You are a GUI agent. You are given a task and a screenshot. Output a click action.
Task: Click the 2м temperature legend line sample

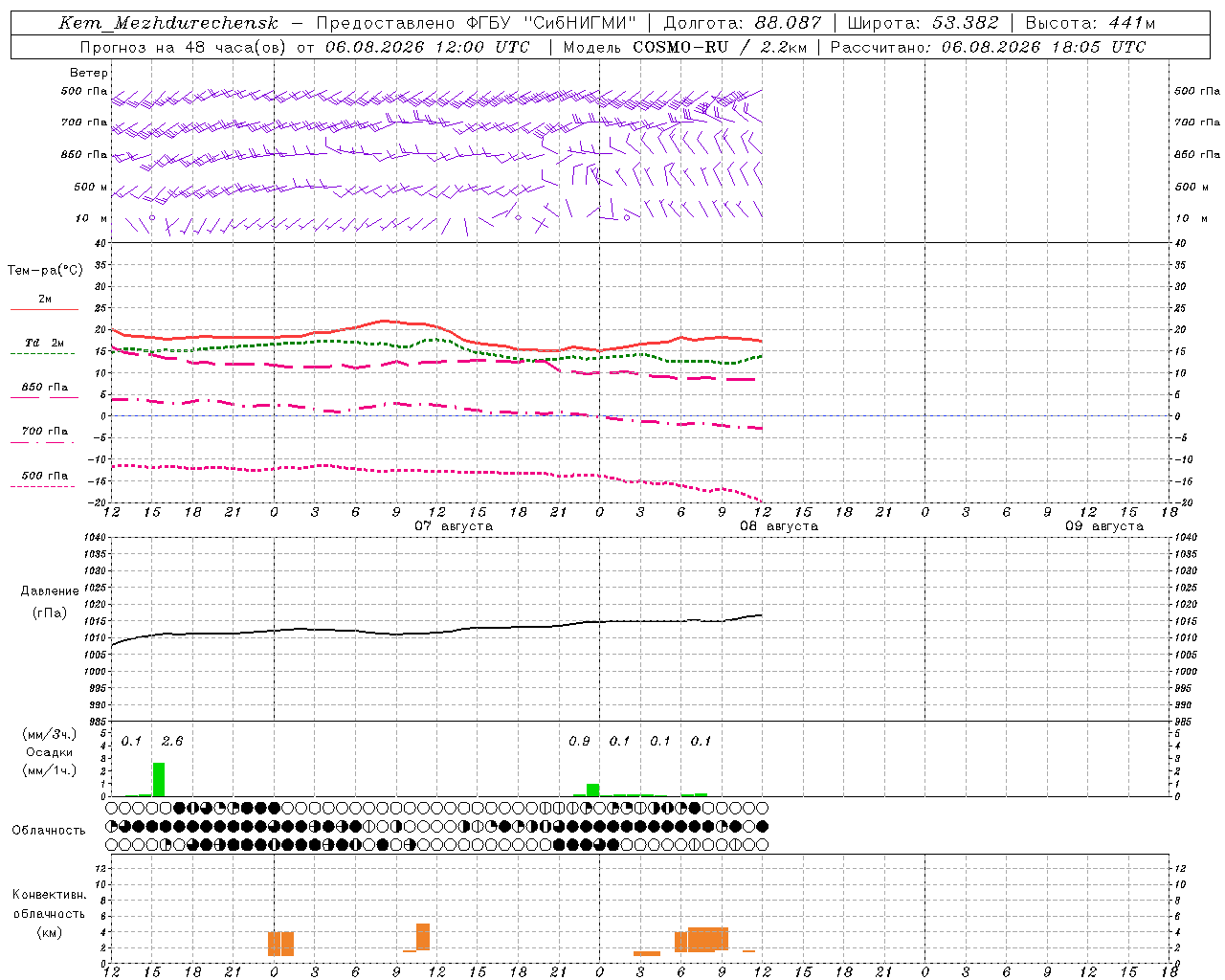pyautogui.click(x=44, y=309)
